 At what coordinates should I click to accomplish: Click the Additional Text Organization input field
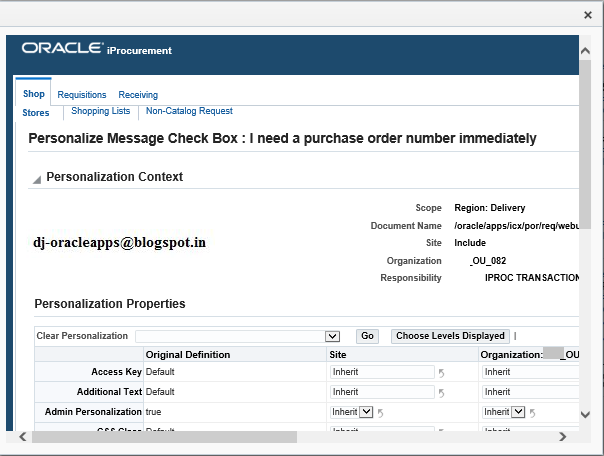pos(530,392)
